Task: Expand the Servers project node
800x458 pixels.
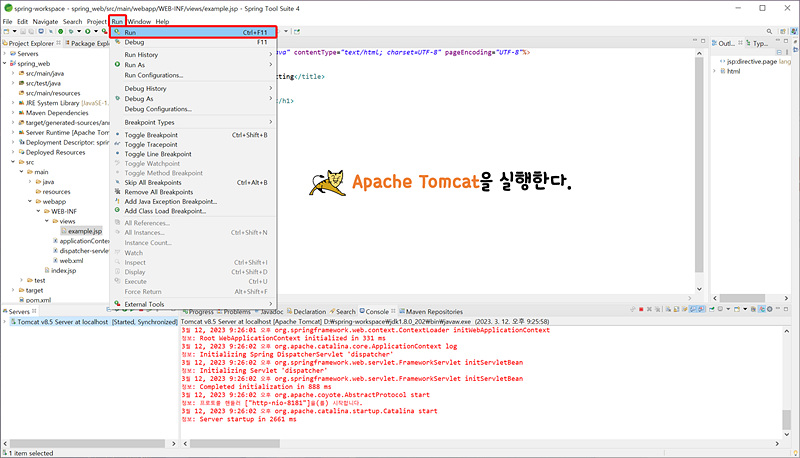Action: point(5,54)
